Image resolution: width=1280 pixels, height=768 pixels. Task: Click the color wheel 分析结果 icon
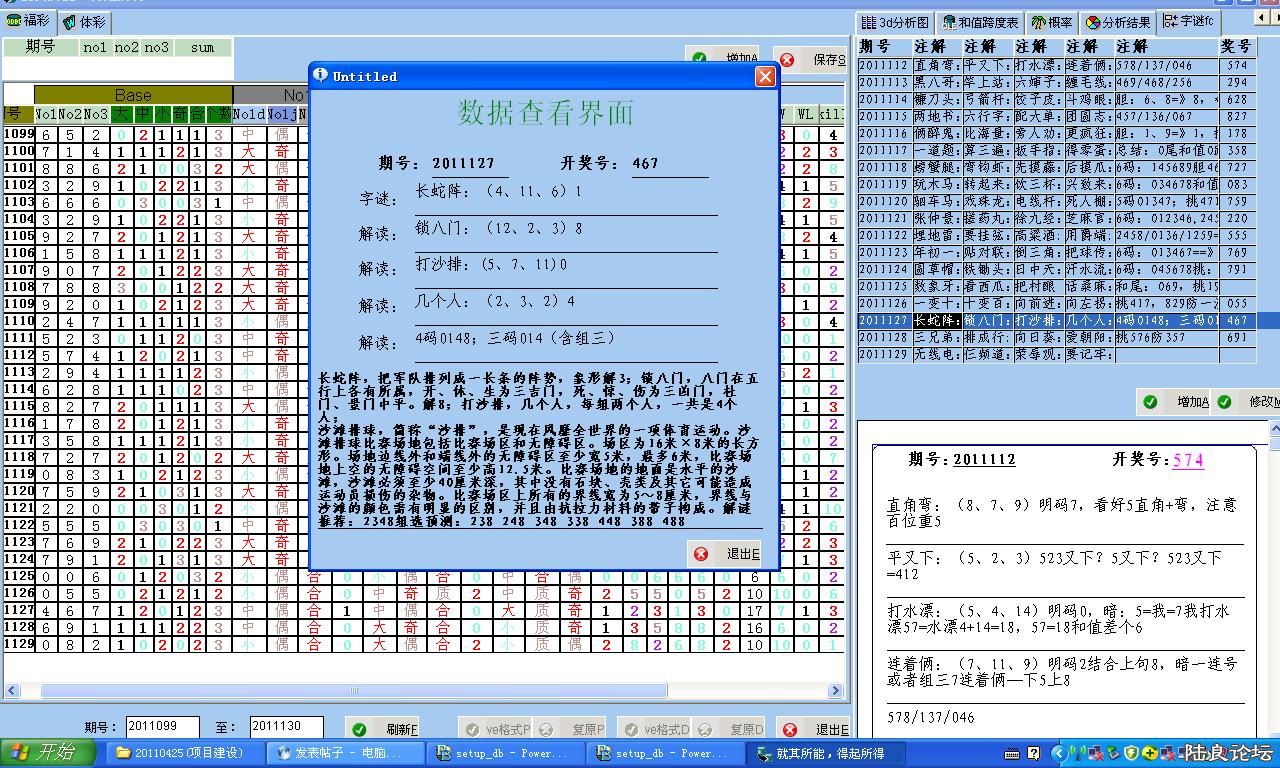pyautogui.click(x=1093, y=22)
